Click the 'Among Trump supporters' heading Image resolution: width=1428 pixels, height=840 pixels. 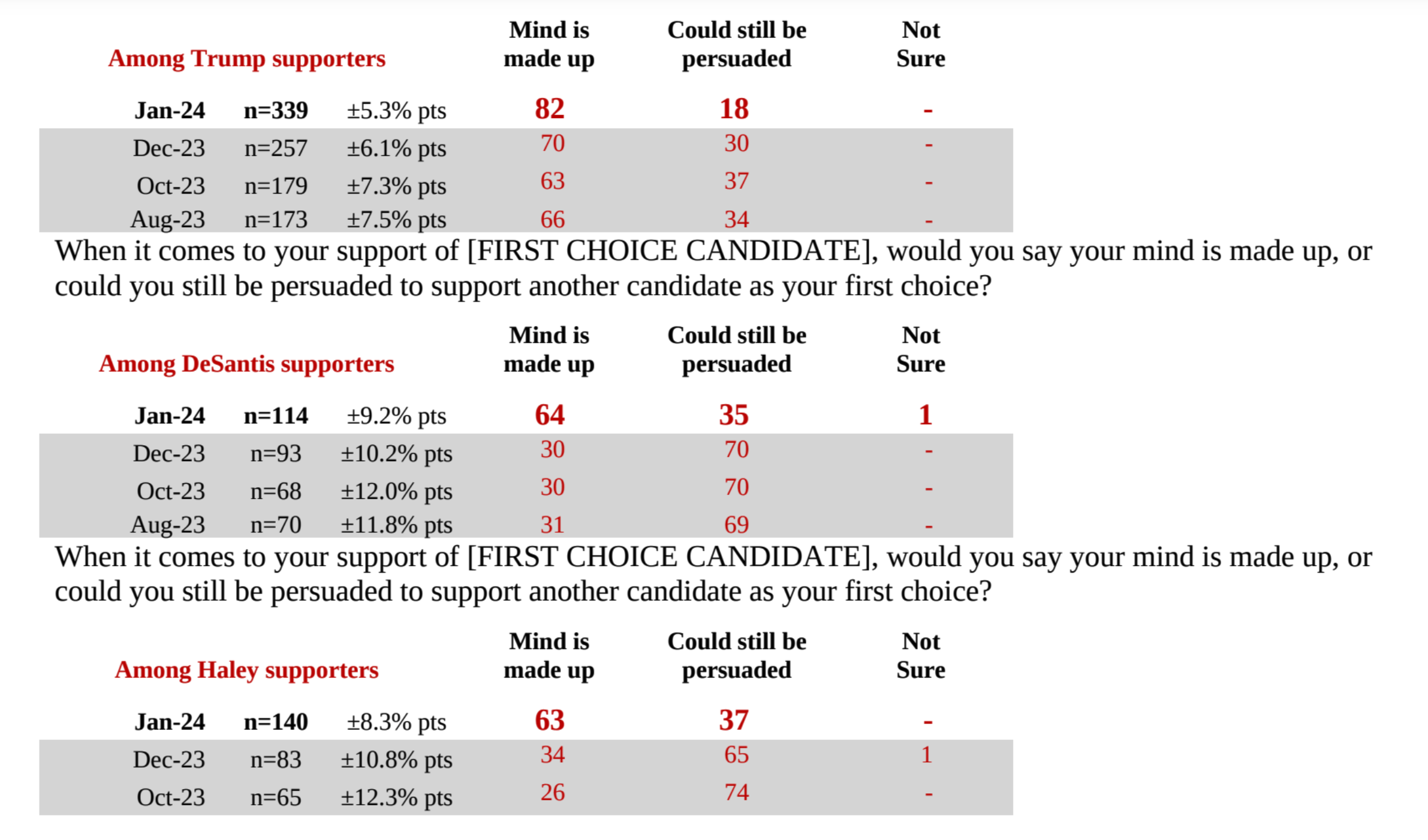coord(246,59)
